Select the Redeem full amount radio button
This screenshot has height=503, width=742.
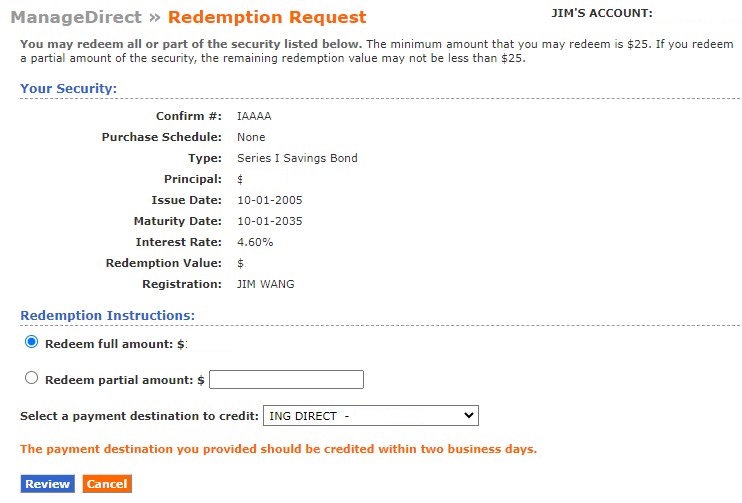click(31, 342)
